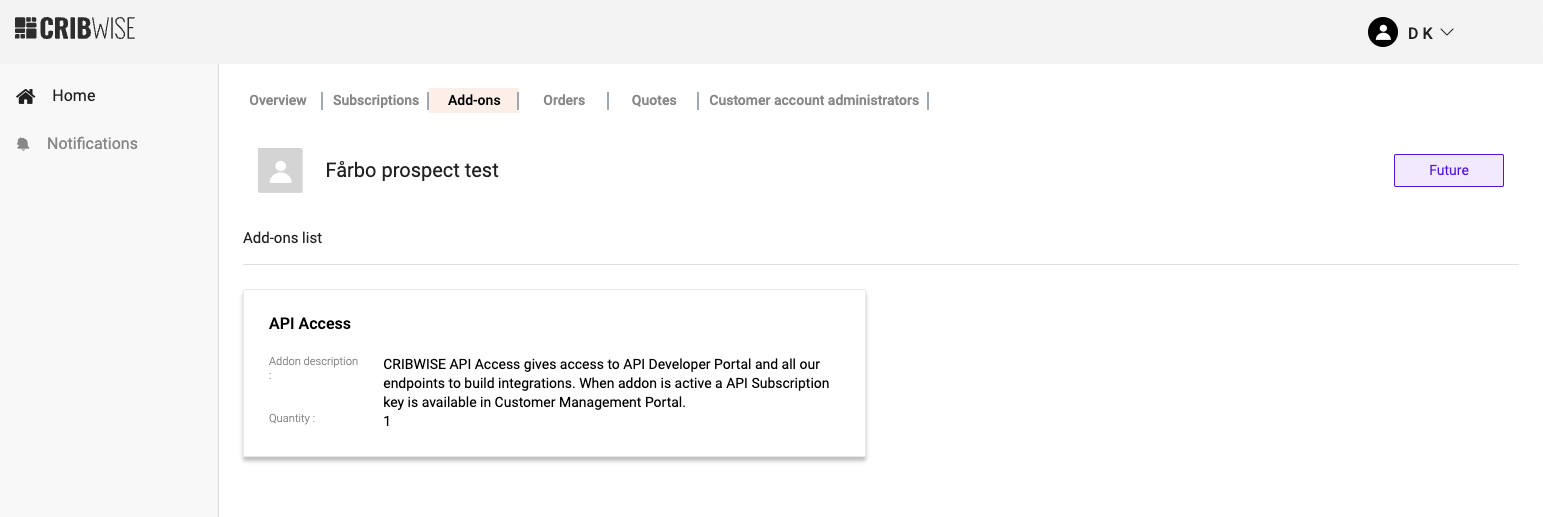Click the API Access addon description text
Image resolution: width=1543 pixels, height=517 pixels.
606,383
